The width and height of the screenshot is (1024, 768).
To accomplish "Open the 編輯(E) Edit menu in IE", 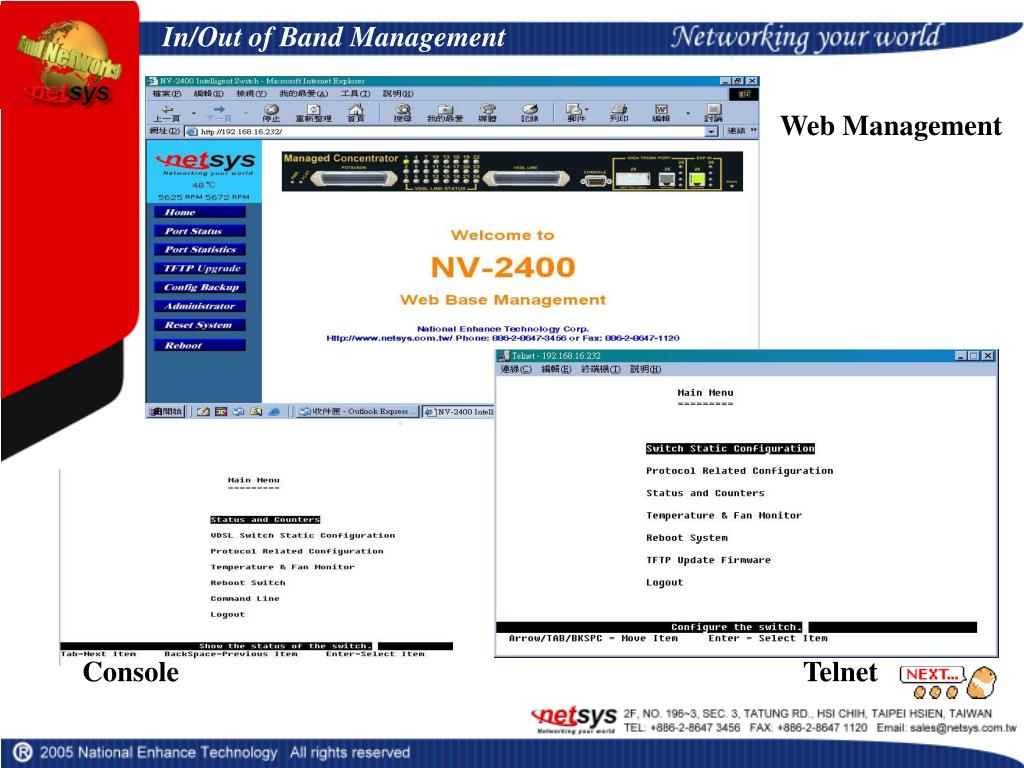I will click(x=208, y=94).
